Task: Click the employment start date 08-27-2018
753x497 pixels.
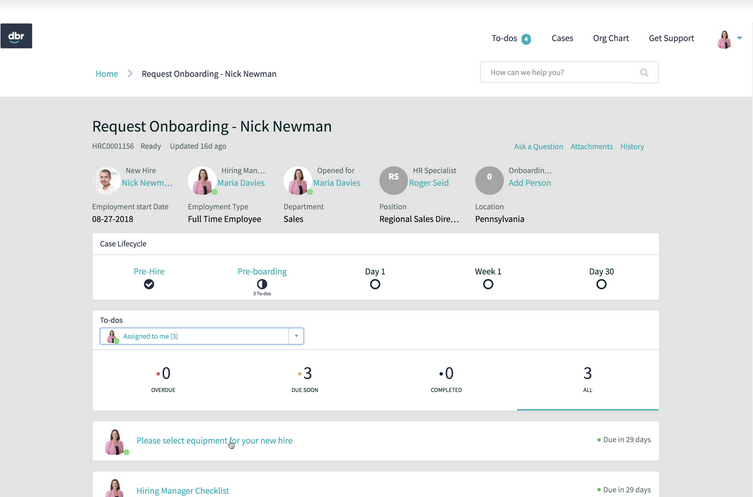Action: [x=113, y=219]
